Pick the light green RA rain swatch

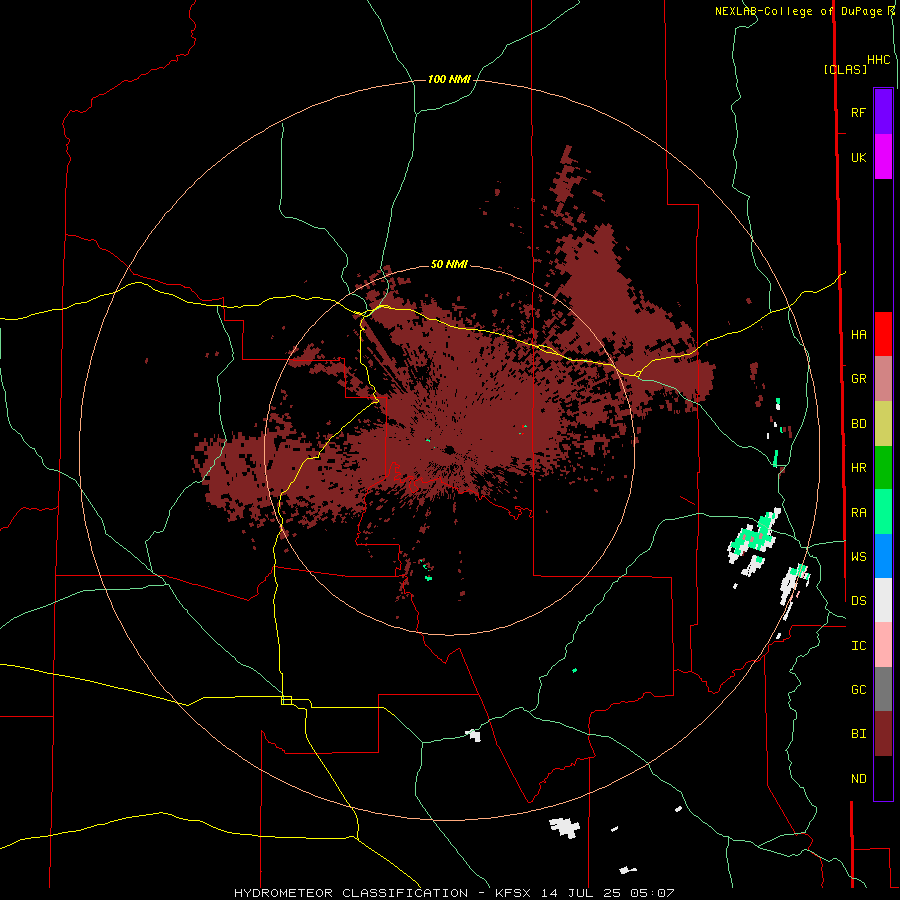tap(883, 512)
